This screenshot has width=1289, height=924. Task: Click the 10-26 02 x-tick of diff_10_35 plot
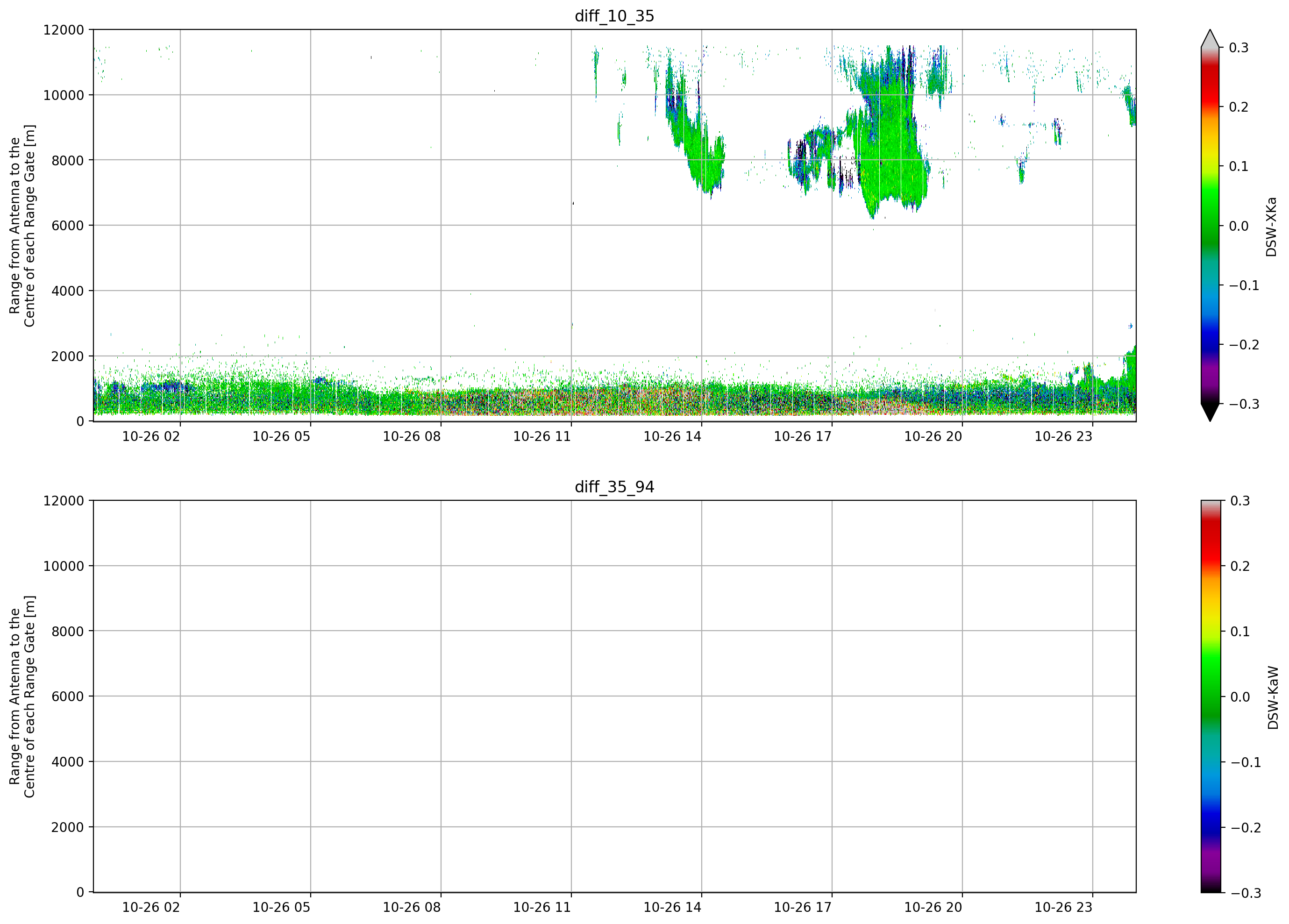pos(151,436)
